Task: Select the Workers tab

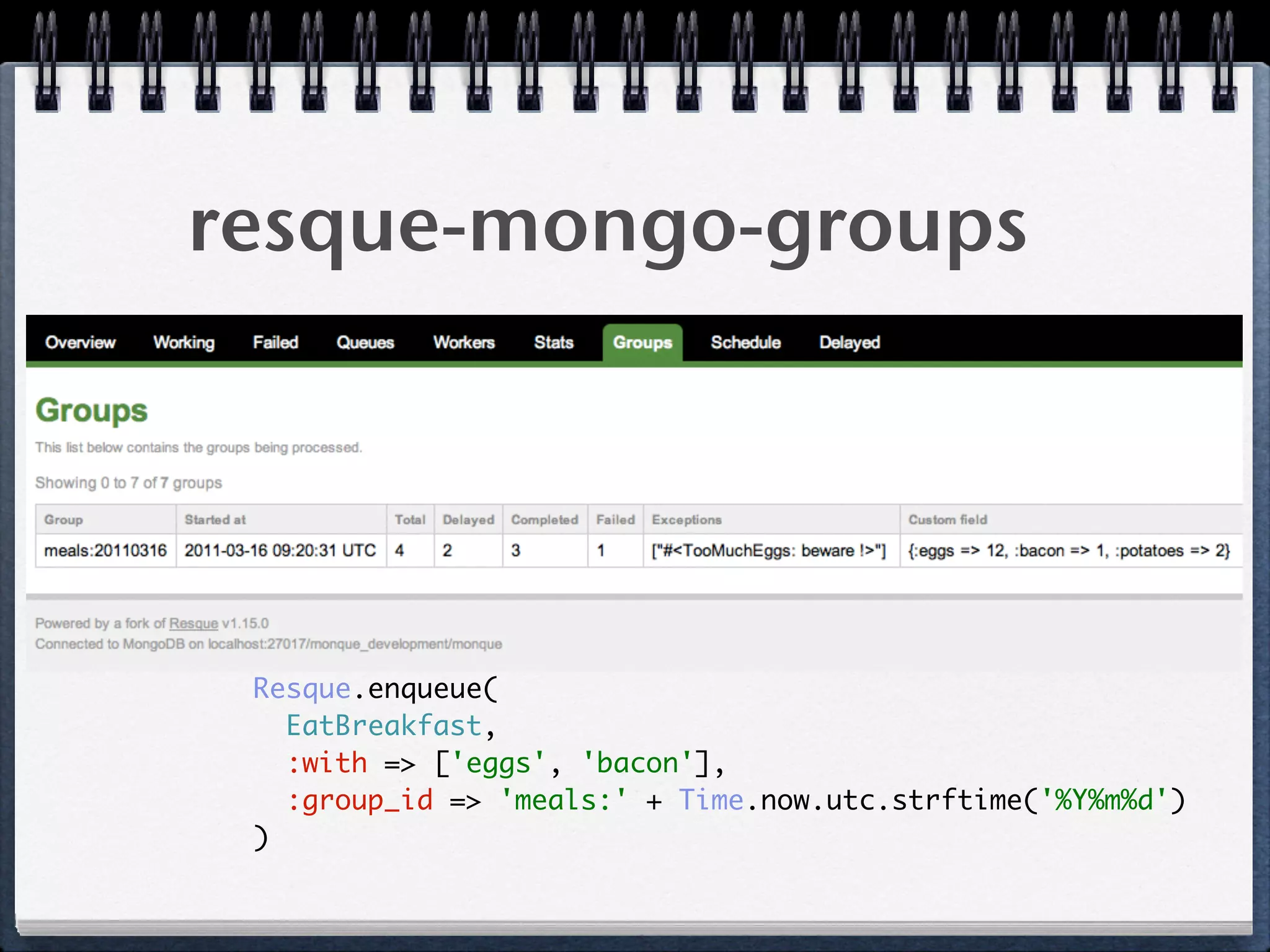Action: (x=464, y=342)
